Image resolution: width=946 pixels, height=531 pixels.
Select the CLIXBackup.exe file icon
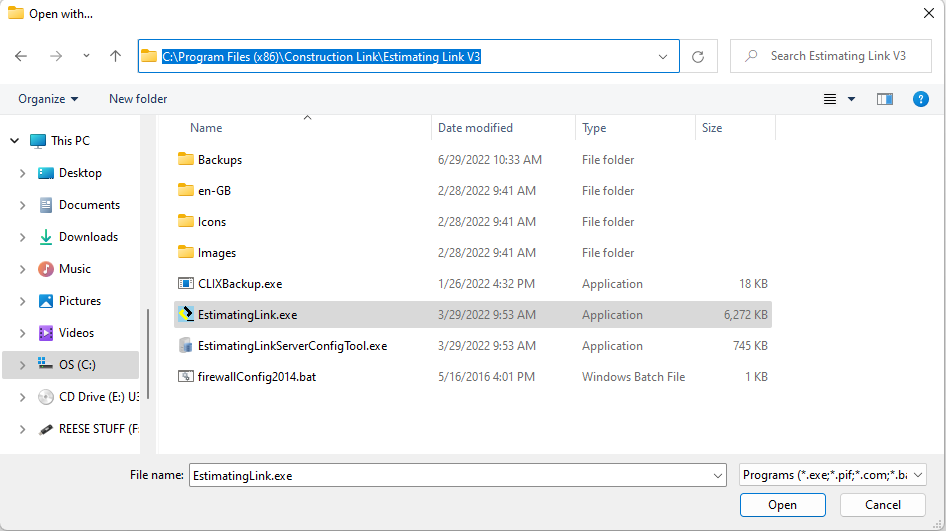[186, 284]
